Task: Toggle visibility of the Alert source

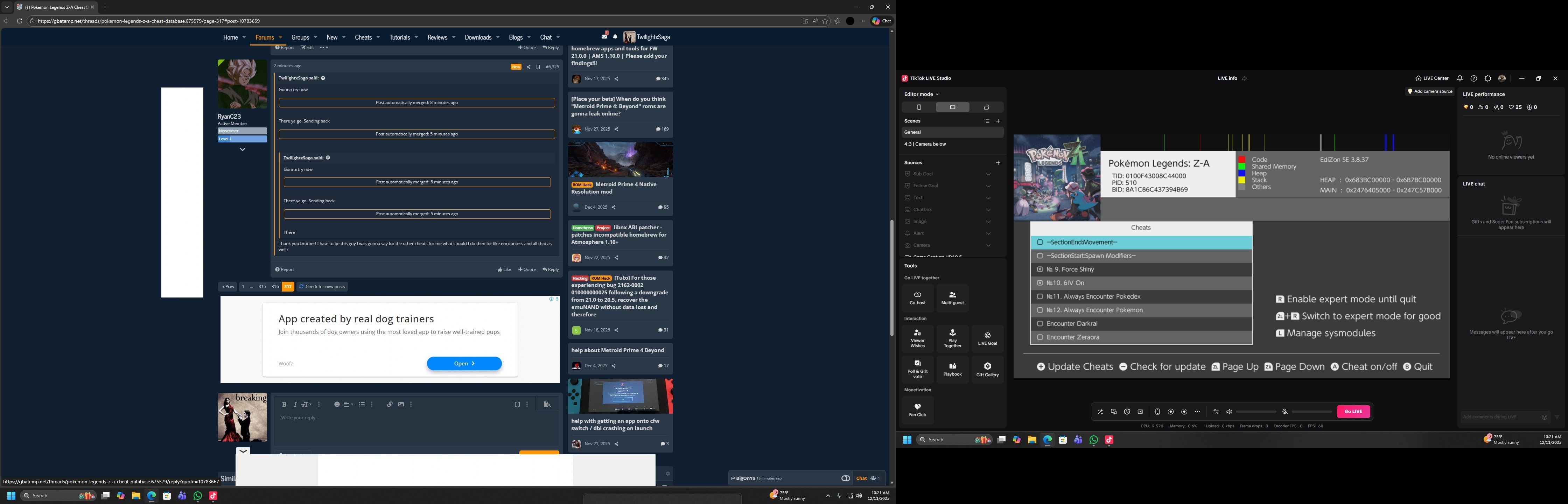Action: pyautogui.click(x=988, y=233)
